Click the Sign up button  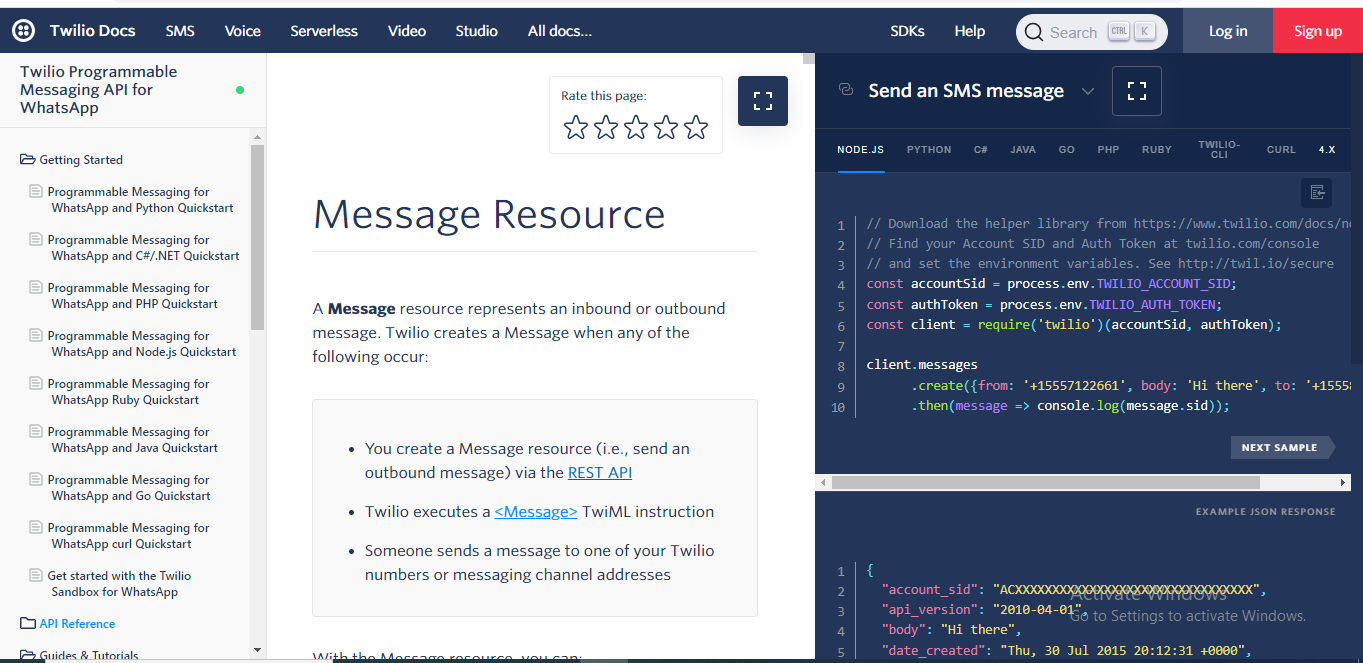click(1317, 31)
